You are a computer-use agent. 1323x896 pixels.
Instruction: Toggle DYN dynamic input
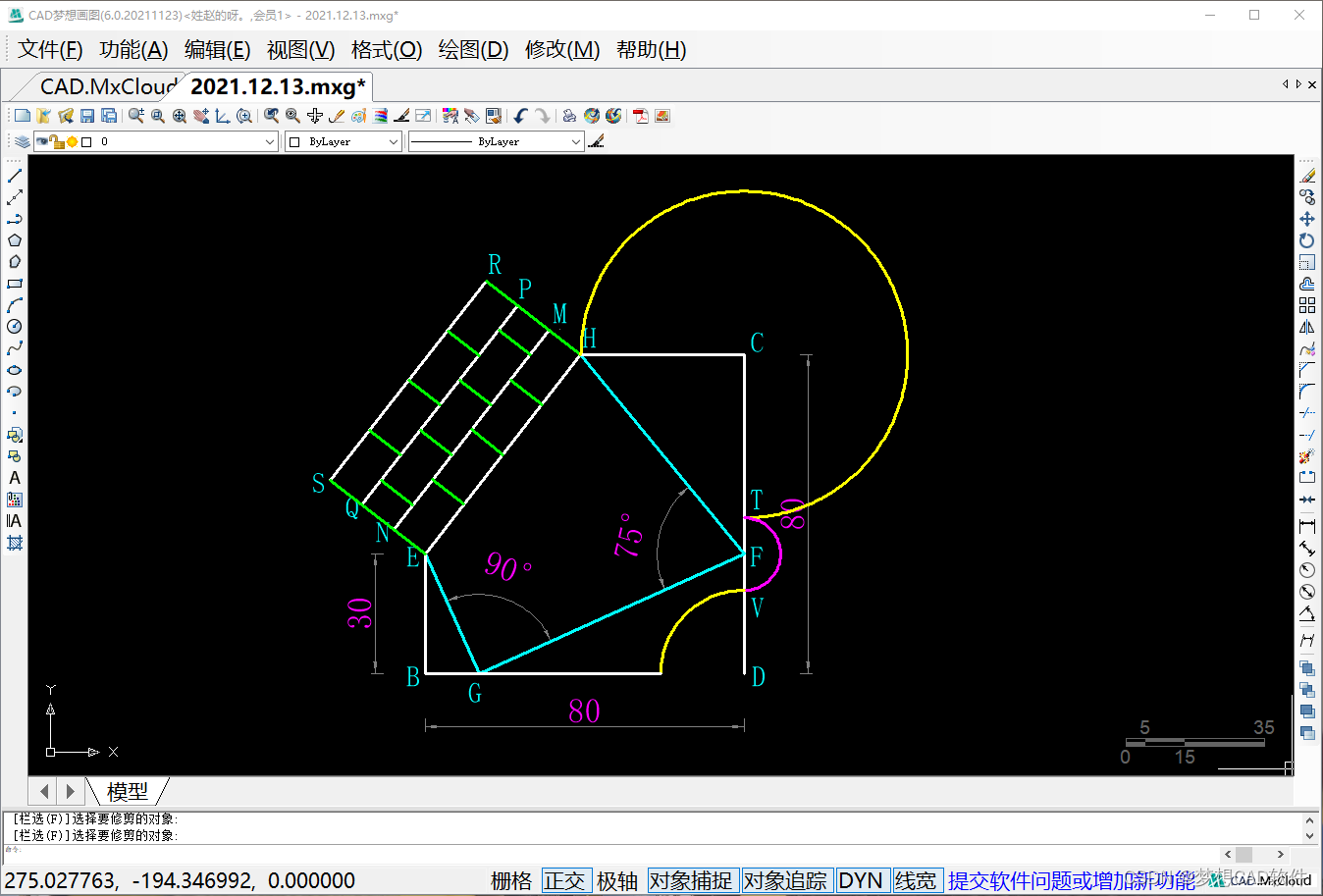[x=860, y=880]
